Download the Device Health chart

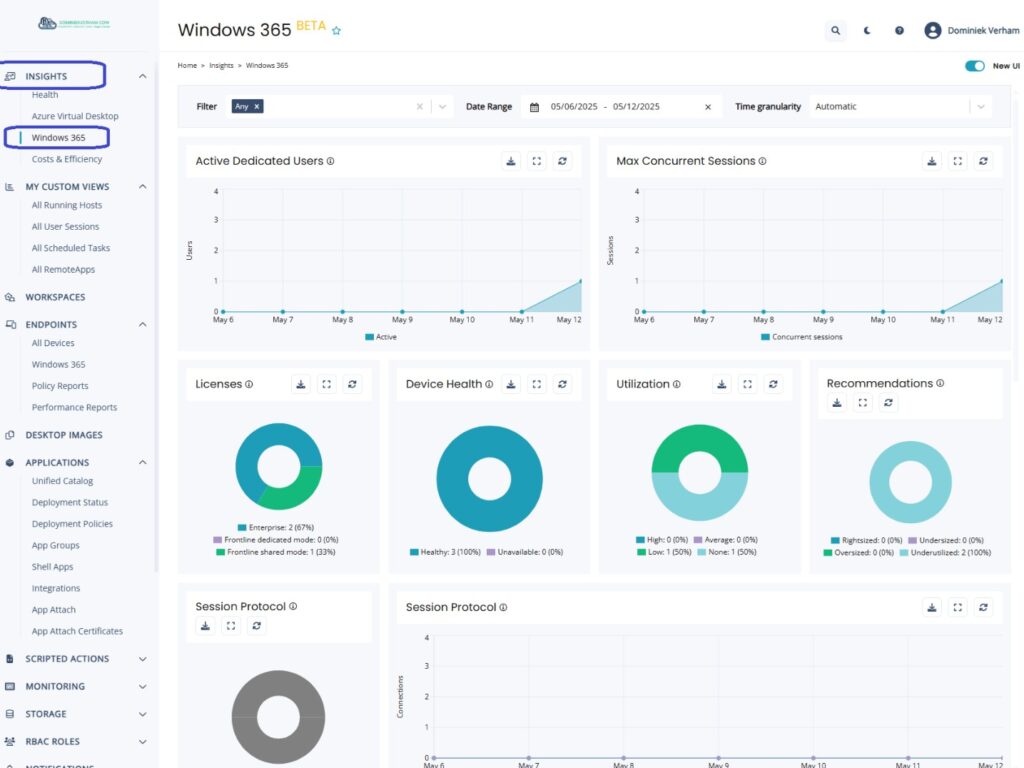click(x=511, y=384)
